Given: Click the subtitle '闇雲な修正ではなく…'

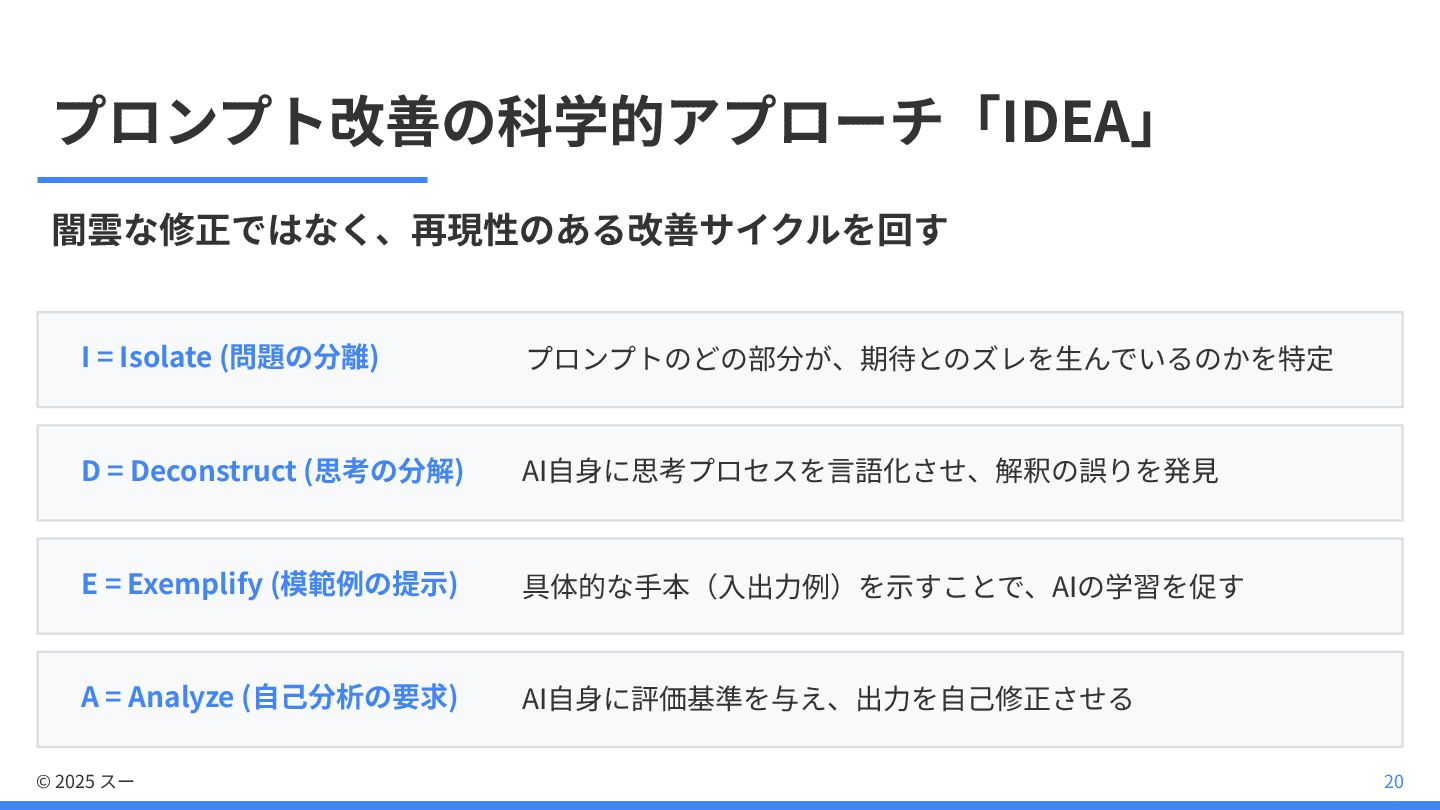Looking at the screenshot, I should click(499, 231).
